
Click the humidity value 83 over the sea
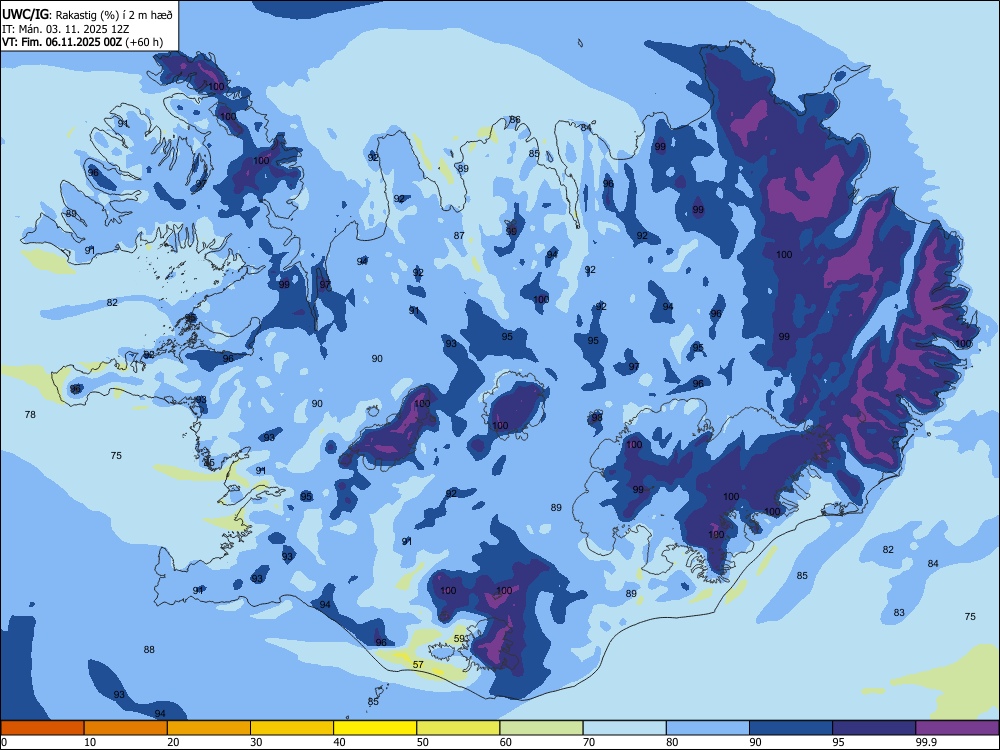[x=899, y=612]
